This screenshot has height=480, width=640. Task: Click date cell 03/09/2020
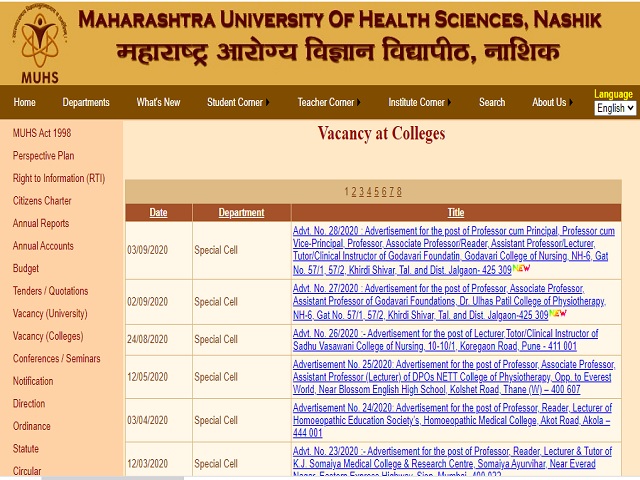[x=147, y=250]
